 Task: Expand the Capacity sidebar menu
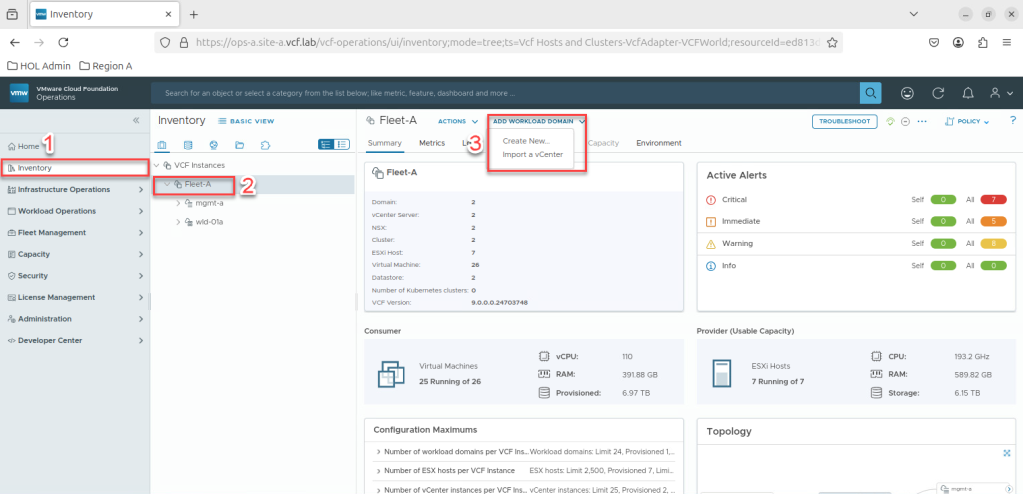click(75, 254)
